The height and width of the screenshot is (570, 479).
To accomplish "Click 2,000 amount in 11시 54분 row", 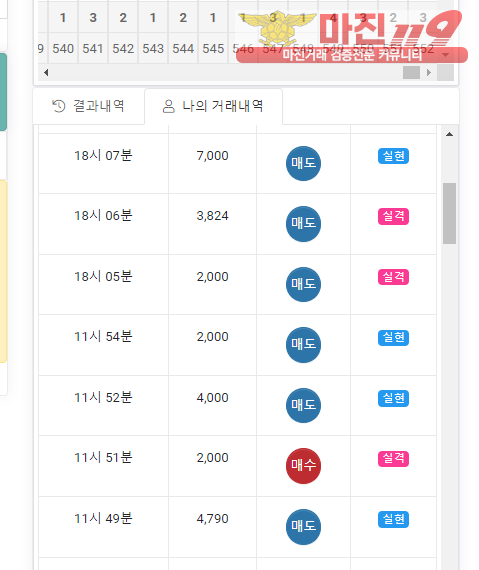I will (213, 337).
